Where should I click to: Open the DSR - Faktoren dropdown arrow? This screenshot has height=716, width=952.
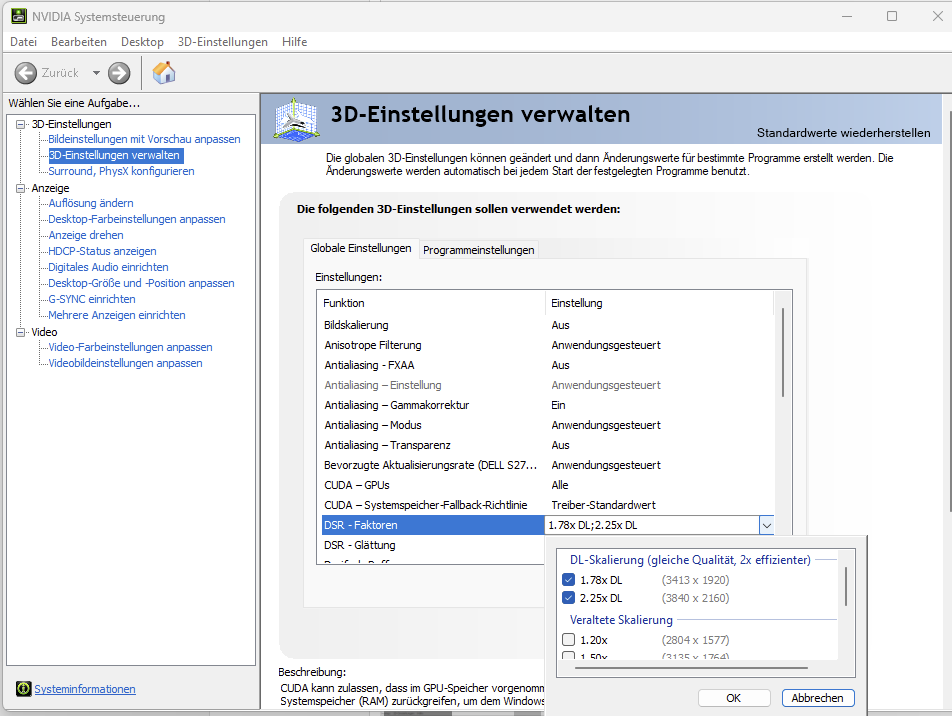click(766, 525)
